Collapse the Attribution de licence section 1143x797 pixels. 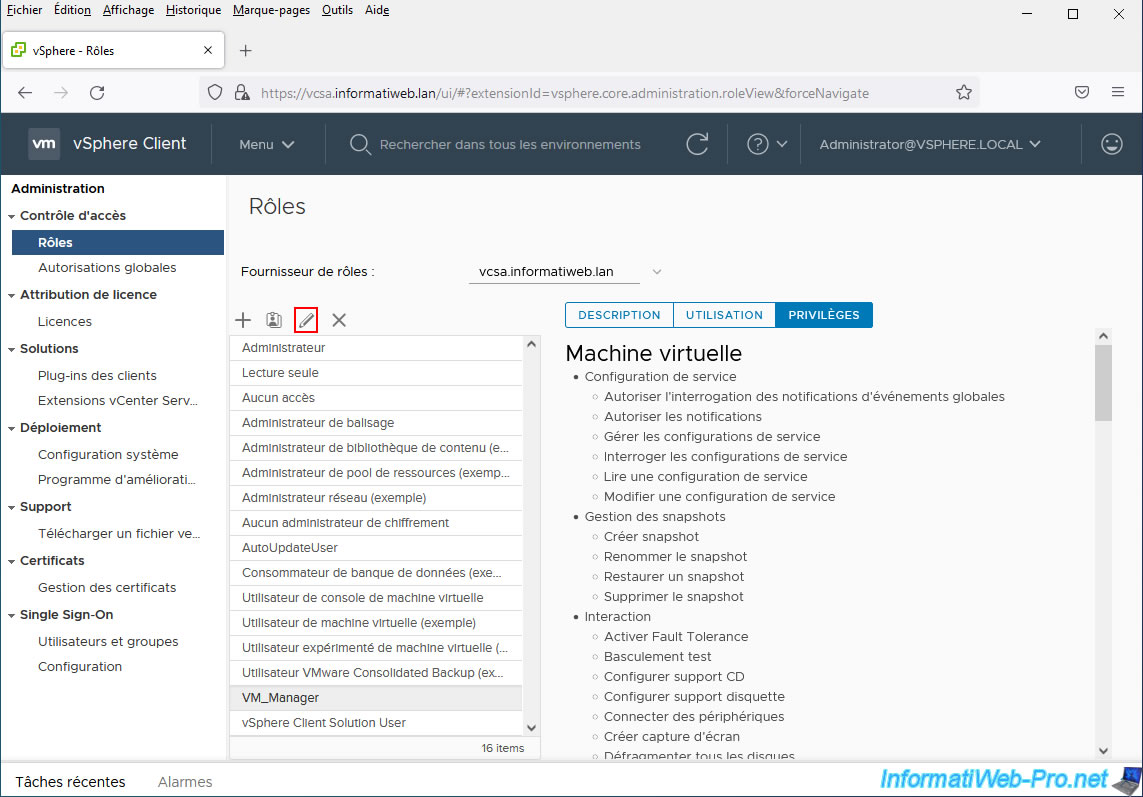click(x=12, y=295)
